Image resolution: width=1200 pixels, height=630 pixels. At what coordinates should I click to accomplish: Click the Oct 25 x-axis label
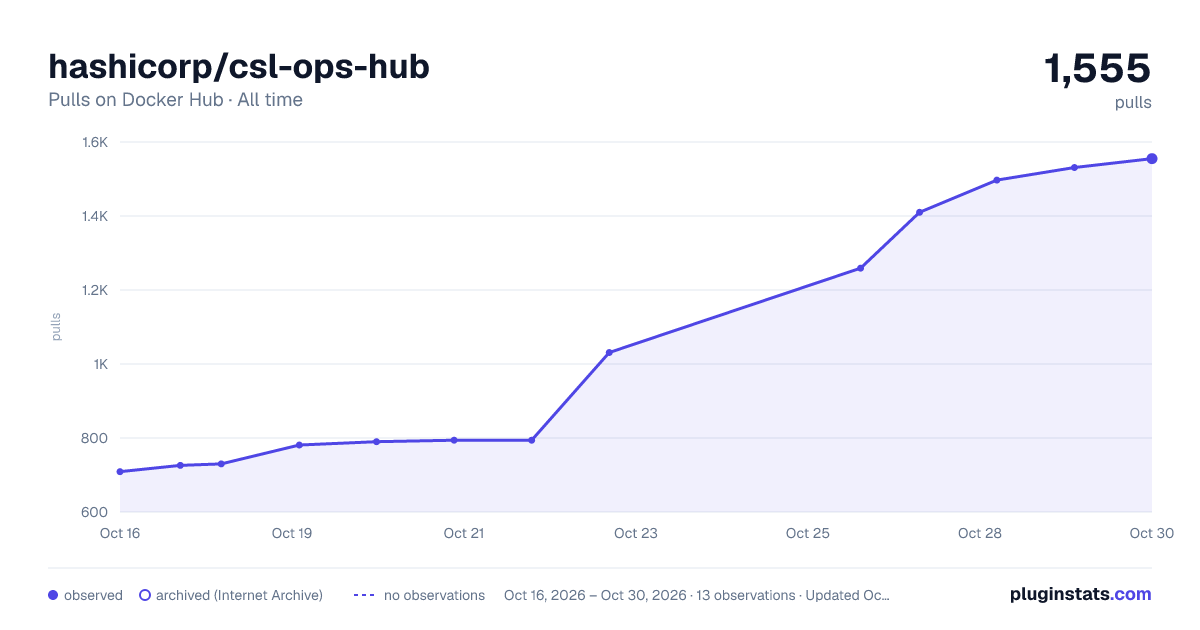click(x=808, y=533)
